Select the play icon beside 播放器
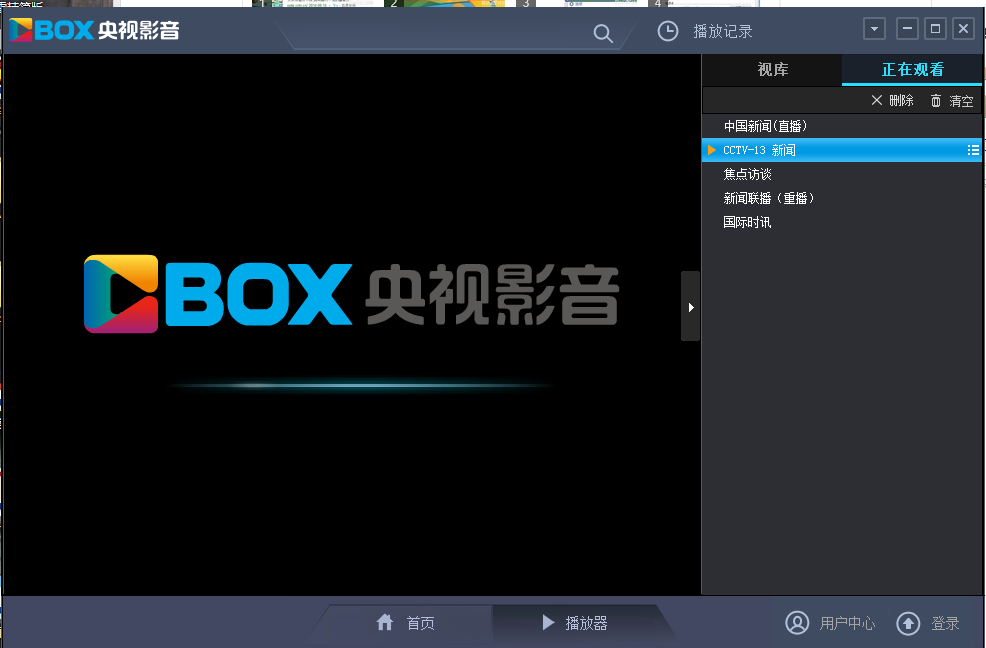 (x=546, y=622)
